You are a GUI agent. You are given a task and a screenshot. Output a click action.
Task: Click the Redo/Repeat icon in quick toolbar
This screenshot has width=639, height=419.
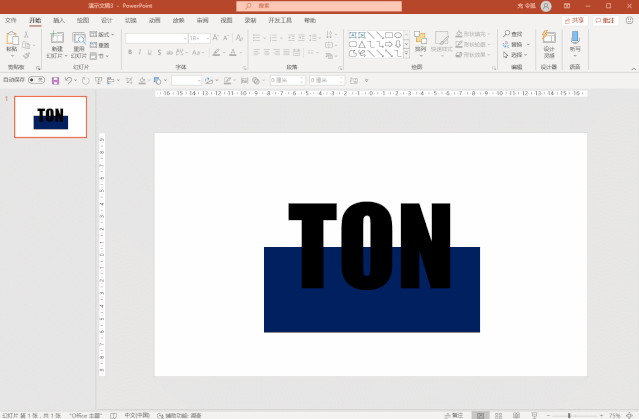pyautogui.click(x=86, y=81)
